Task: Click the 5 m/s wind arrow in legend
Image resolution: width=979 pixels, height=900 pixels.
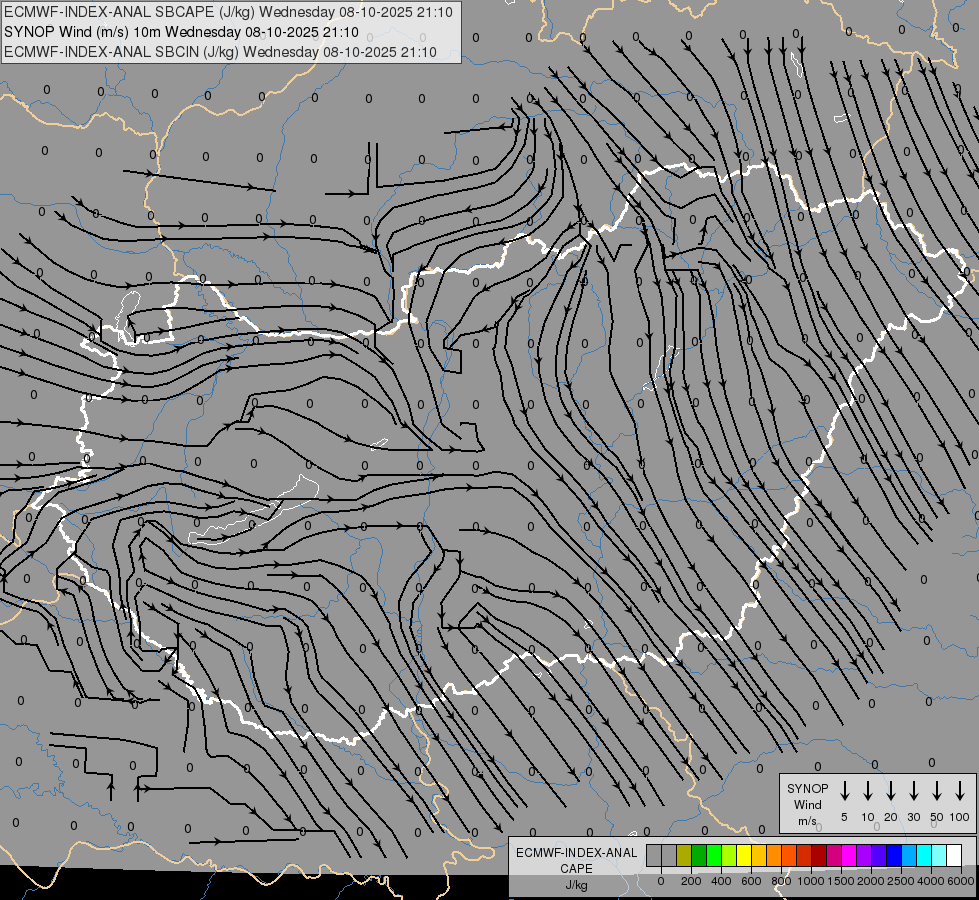Action: [845, 792]
